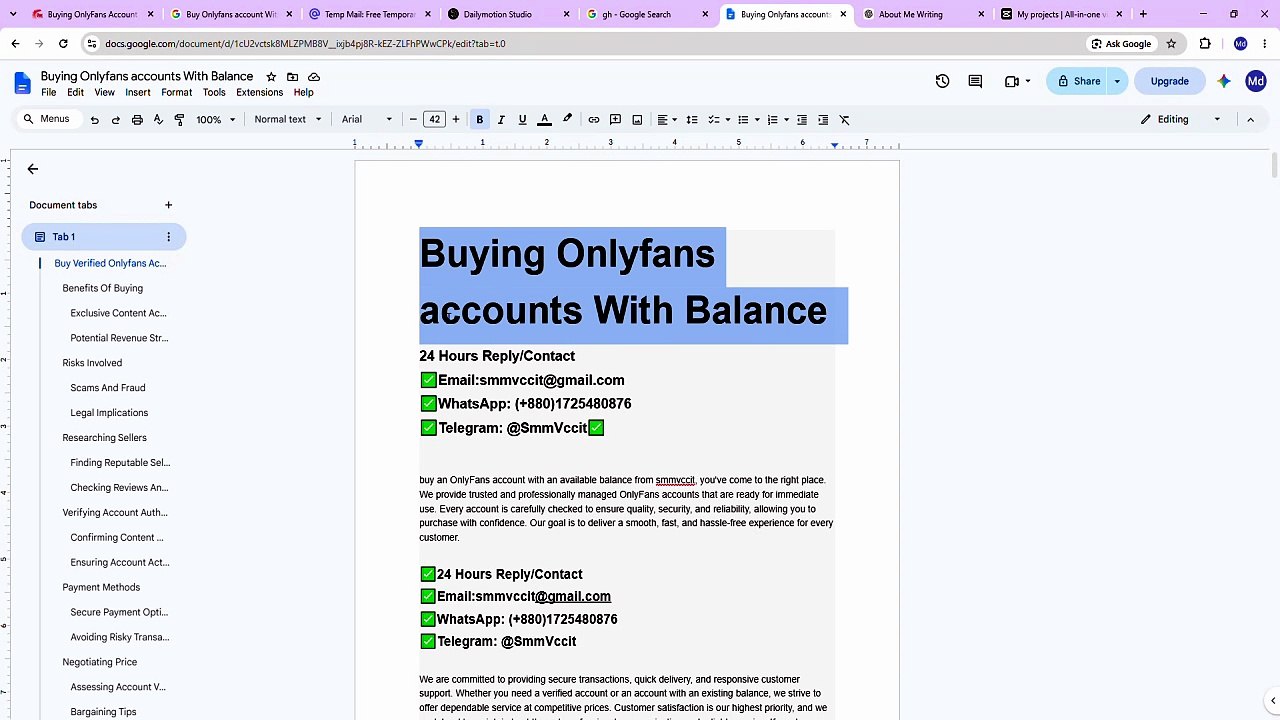This screenshot has height=720, width=1280.
Task: Add a comment from toolbar
Action: pyautogui.click(x=616, y=120)
